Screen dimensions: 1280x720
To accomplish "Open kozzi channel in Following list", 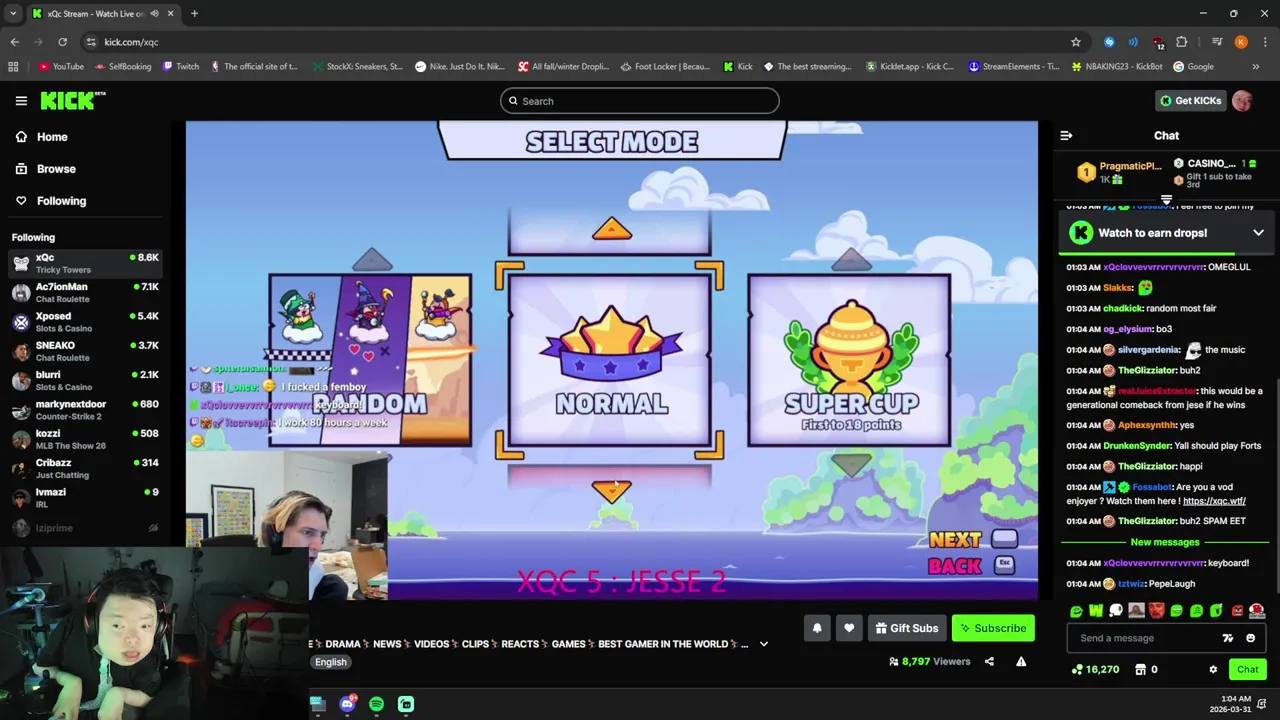I will coord(84,440).
